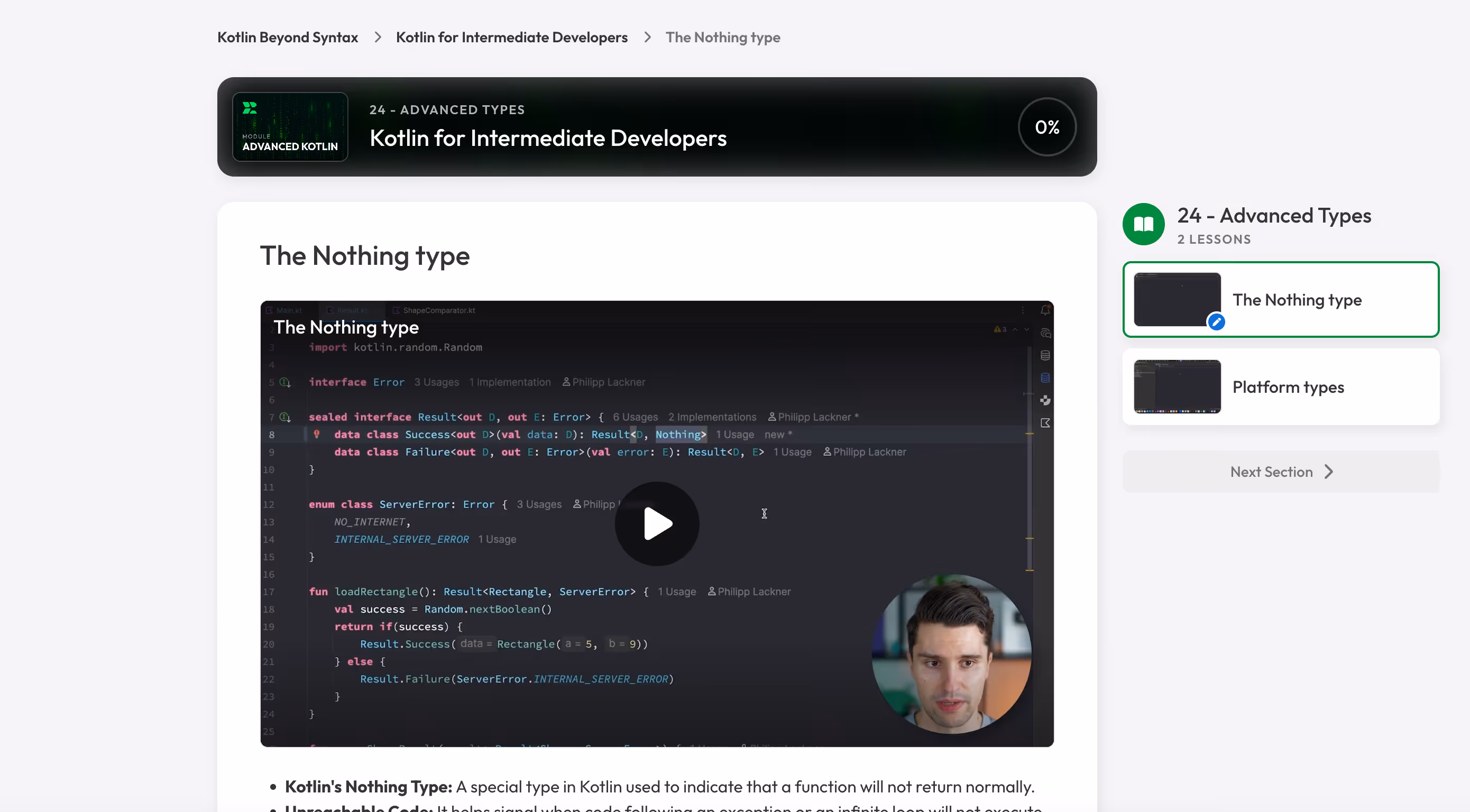The width and height of the screenshot is (1470, 812).
Task: Click the lightbulb icon on line 8
Action: tap(317, 434)
